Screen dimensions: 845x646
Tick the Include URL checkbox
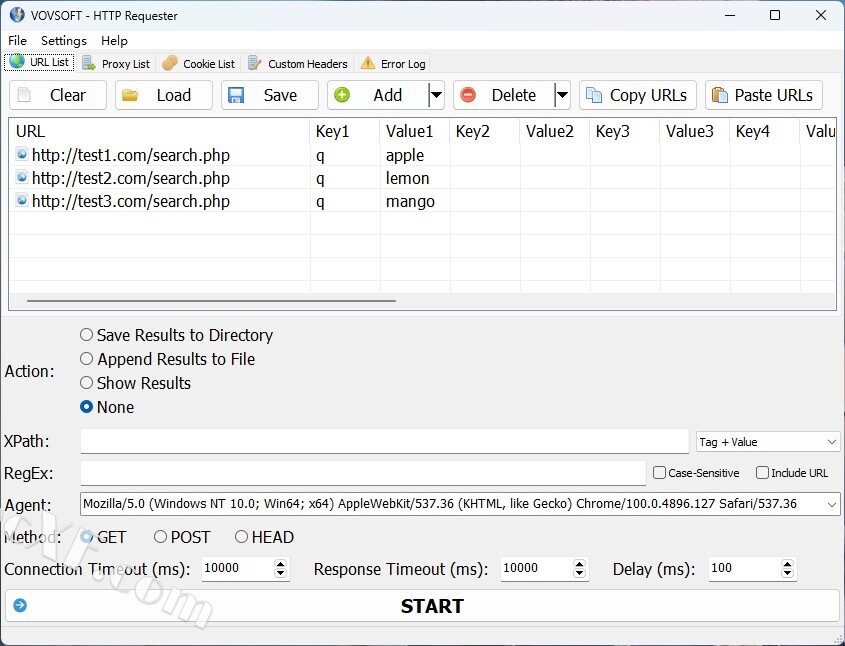tap(762, 473)
